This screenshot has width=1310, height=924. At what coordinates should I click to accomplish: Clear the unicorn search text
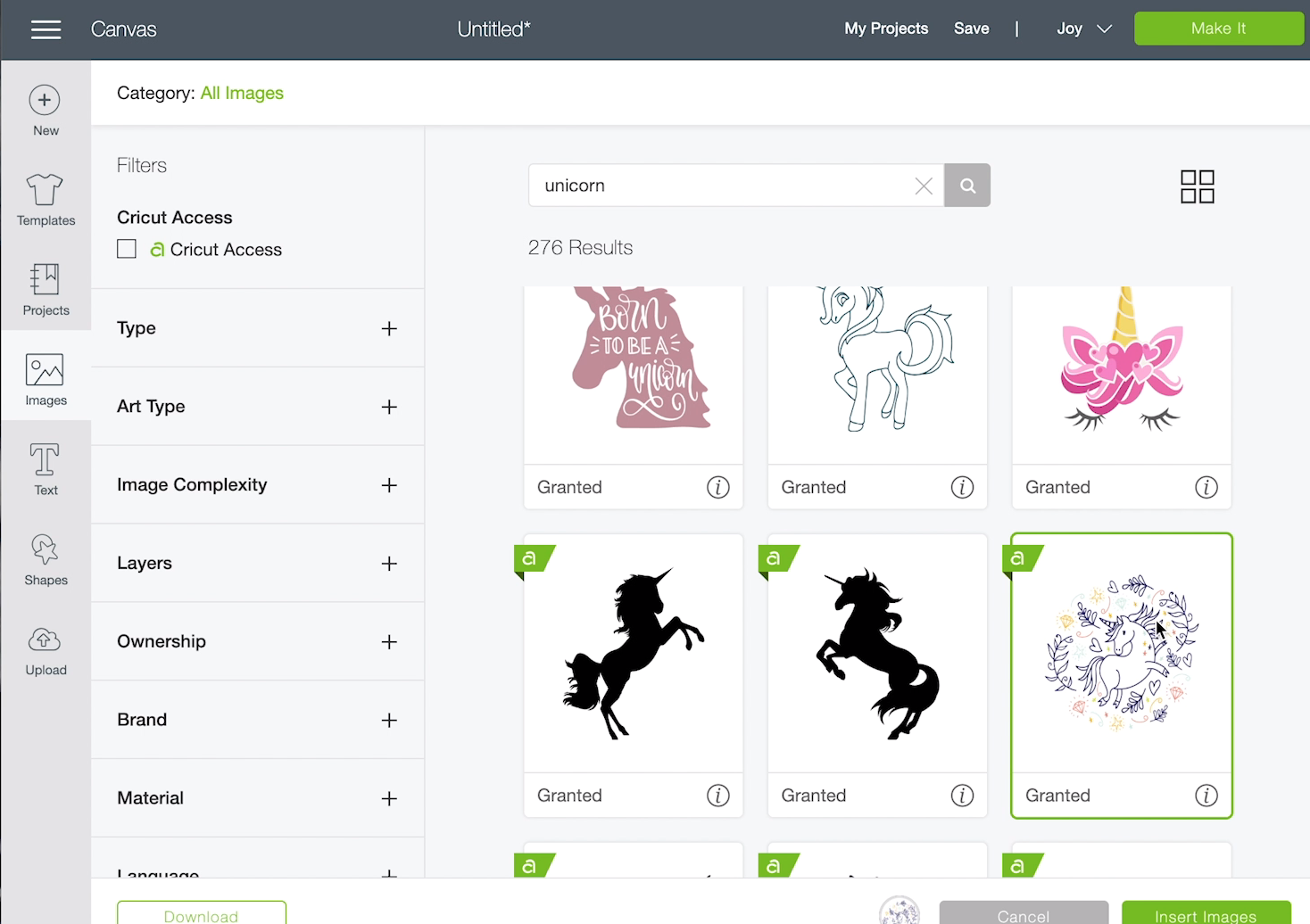tap(924, 186)
